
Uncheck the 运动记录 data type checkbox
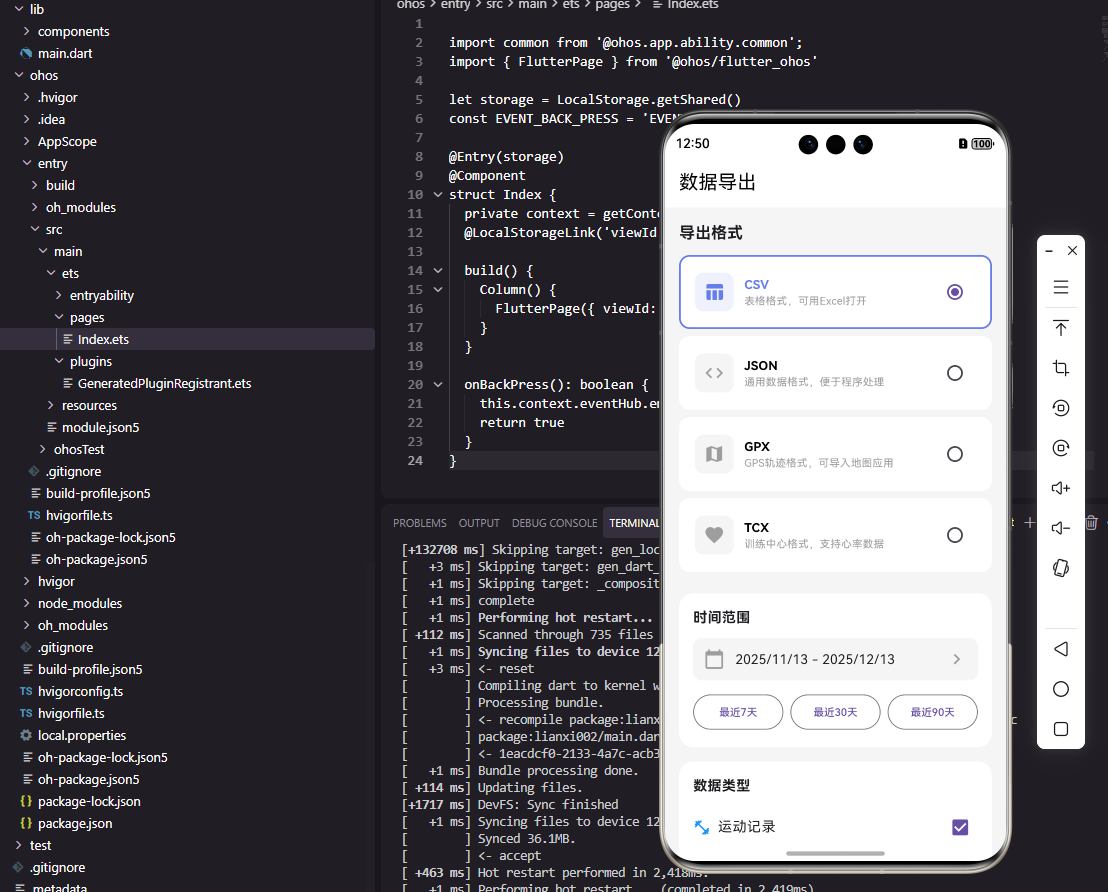[960, 827]
